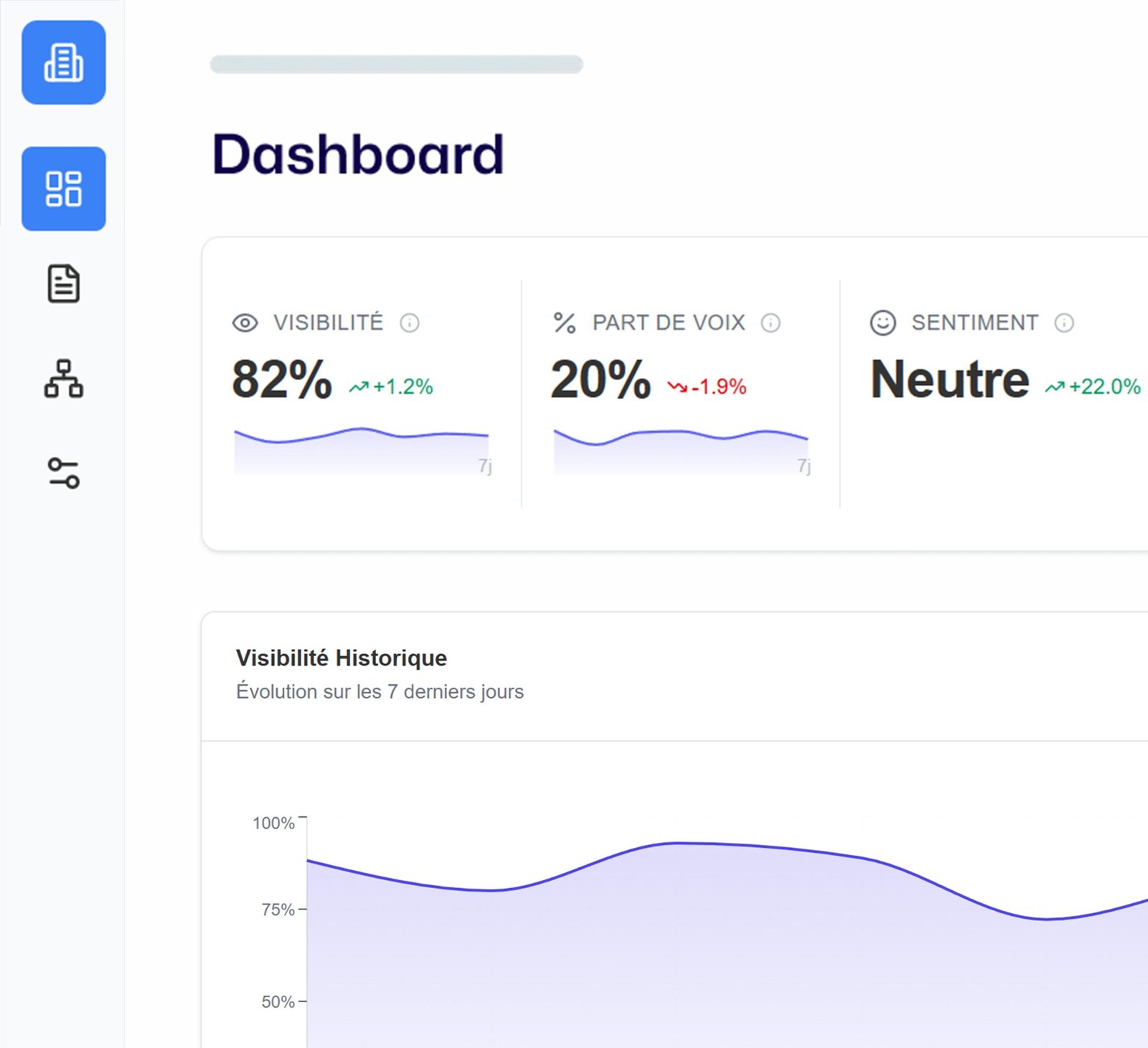This screenshot has height=1048, width=1148.
Task: Open the settings sliders icon in sidebar
Action: coord(64,473)
